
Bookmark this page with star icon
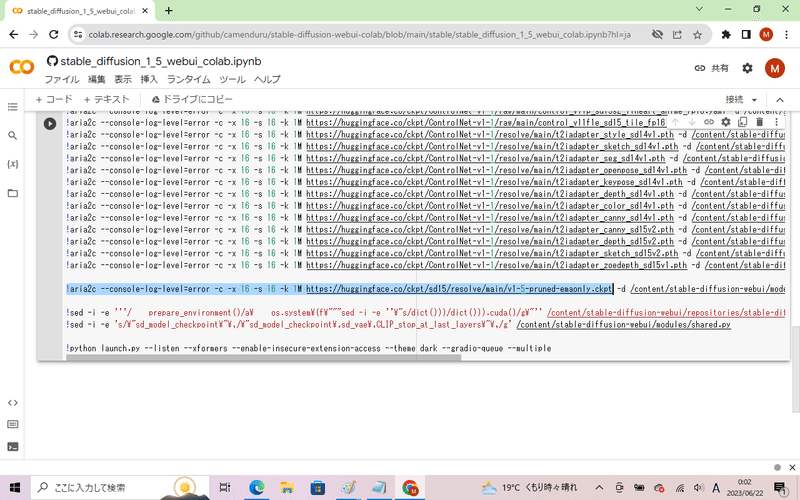coord(697,35)
